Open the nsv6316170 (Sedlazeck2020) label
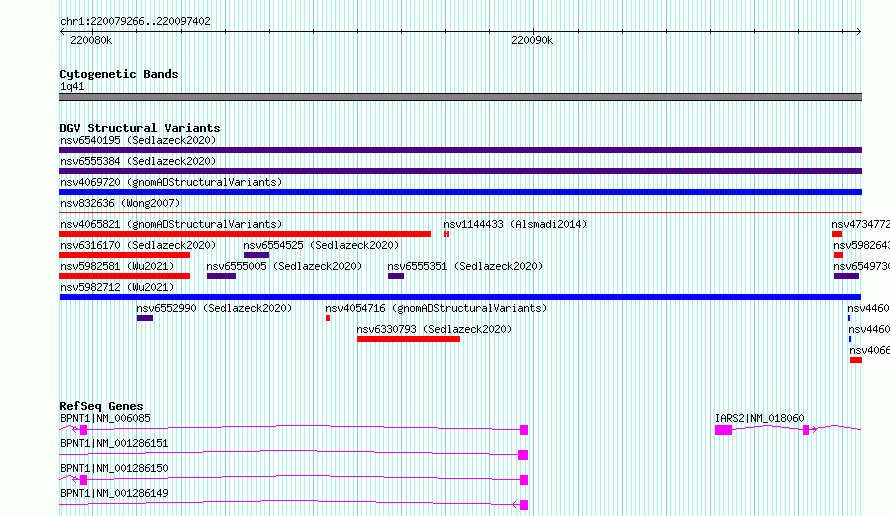Image resolution: width=890 pixels, height=516 pixels. (x=138, y=245)
